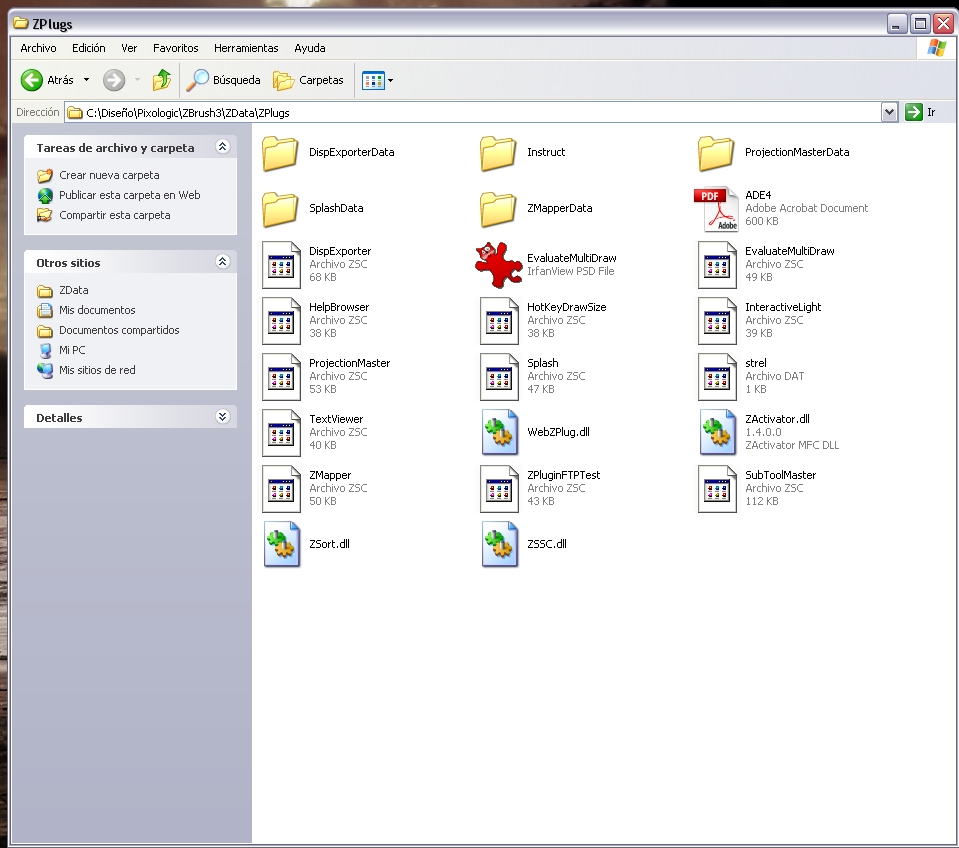Image resolution: width=959 pixels, height=848 pixels.
Task: Select the ZSSC.dll file
Action: pos(525,544)
